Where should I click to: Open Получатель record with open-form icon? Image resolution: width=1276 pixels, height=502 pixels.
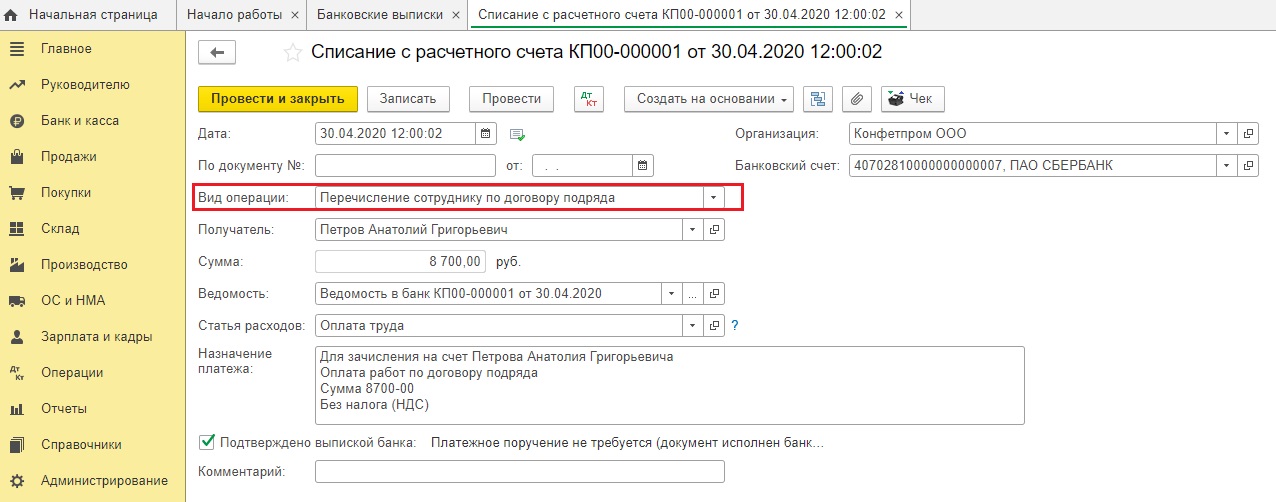(x=714, y=230)
